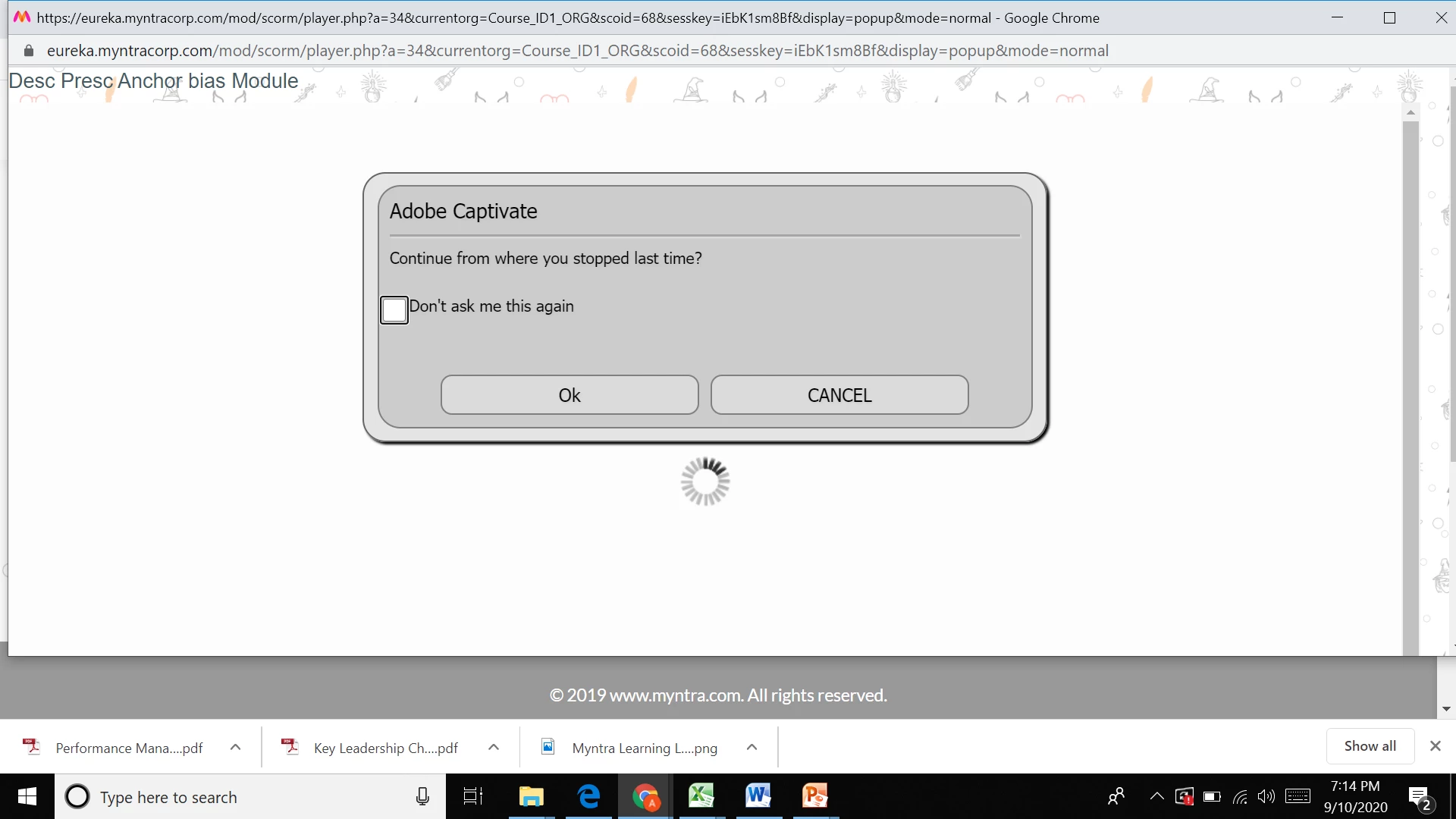Launch Microsoft Edge from taskbar
The image size is (1456, 819).
588,796
